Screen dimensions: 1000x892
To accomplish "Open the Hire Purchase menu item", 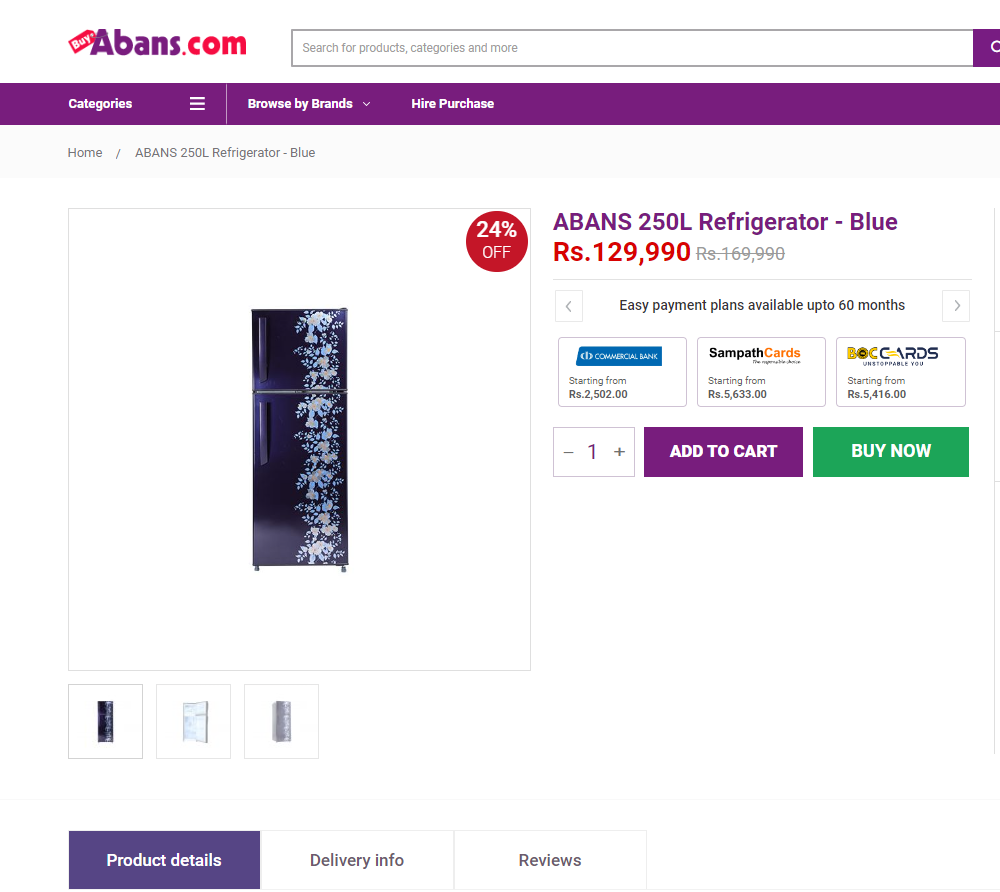I will click(452, 103).
